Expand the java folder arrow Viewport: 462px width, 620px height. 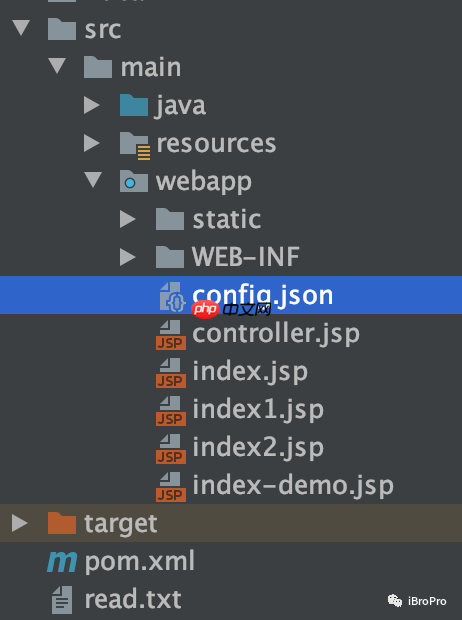[x=91, y=105]
